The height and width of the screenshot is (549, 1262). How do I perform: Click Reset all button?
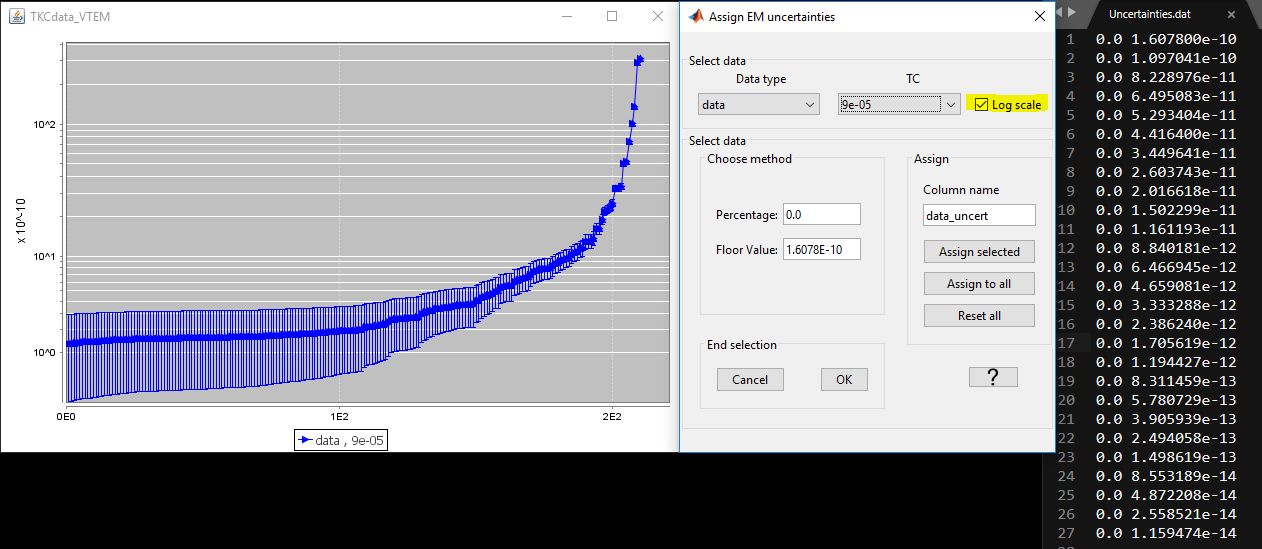[x=979, y=316]
